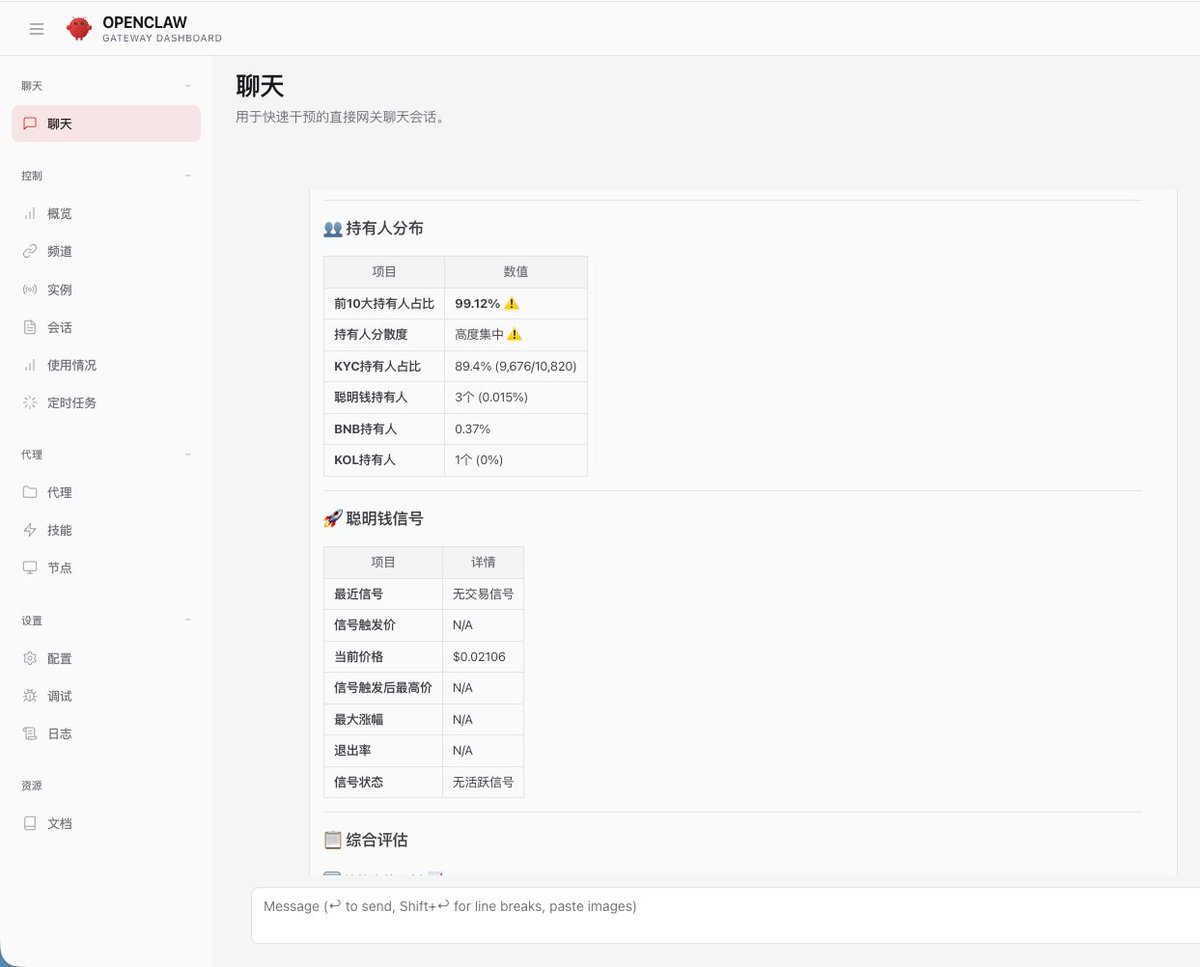Viewport: 1200px width, 967px height.
Task: Click the book icon beside 文档
Action: pyautogui.click(x=30, y=824)
